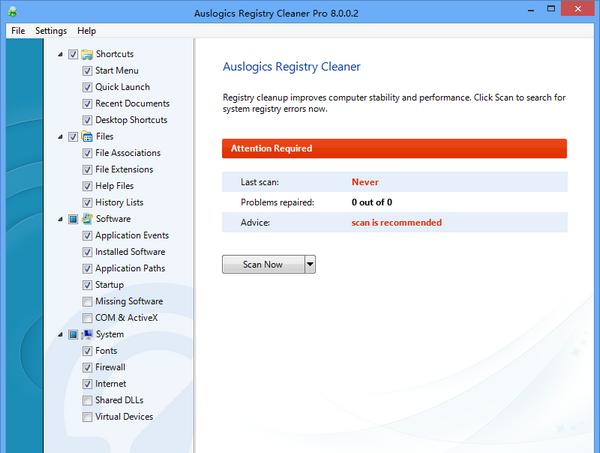This screenshot has width=600, height=453.
Task: Minimize the Registry Cleaner window
Action: (x=531, y=10)
